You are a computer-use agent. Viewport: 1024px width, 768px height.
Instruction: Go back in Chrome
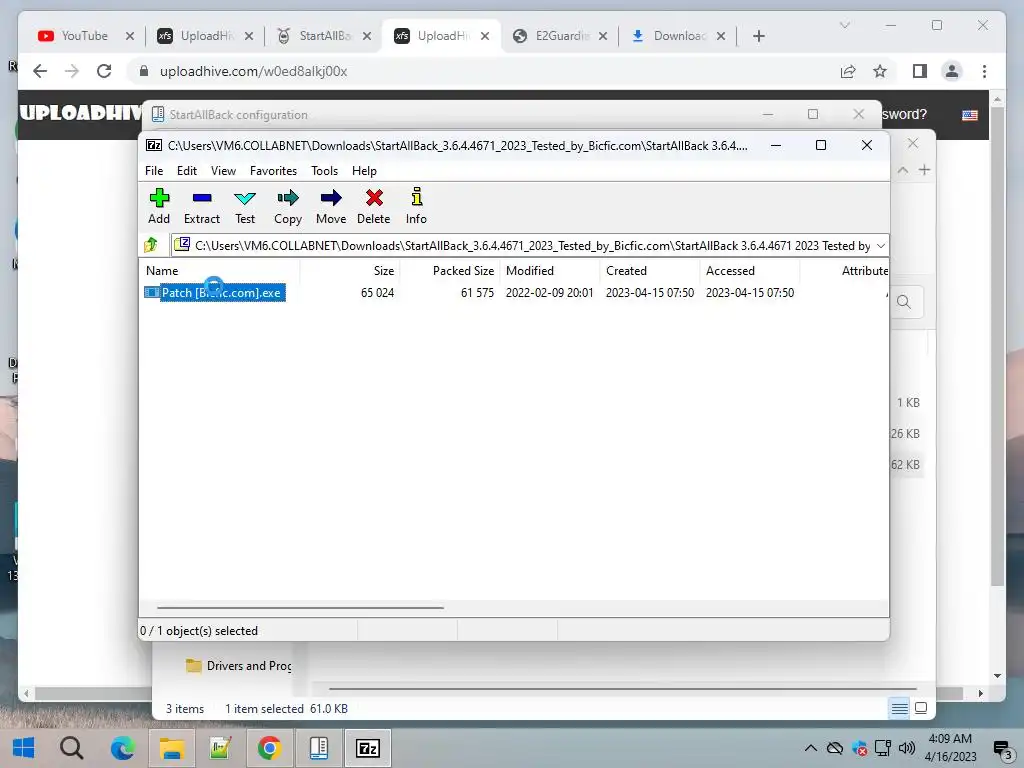point(40,71)
